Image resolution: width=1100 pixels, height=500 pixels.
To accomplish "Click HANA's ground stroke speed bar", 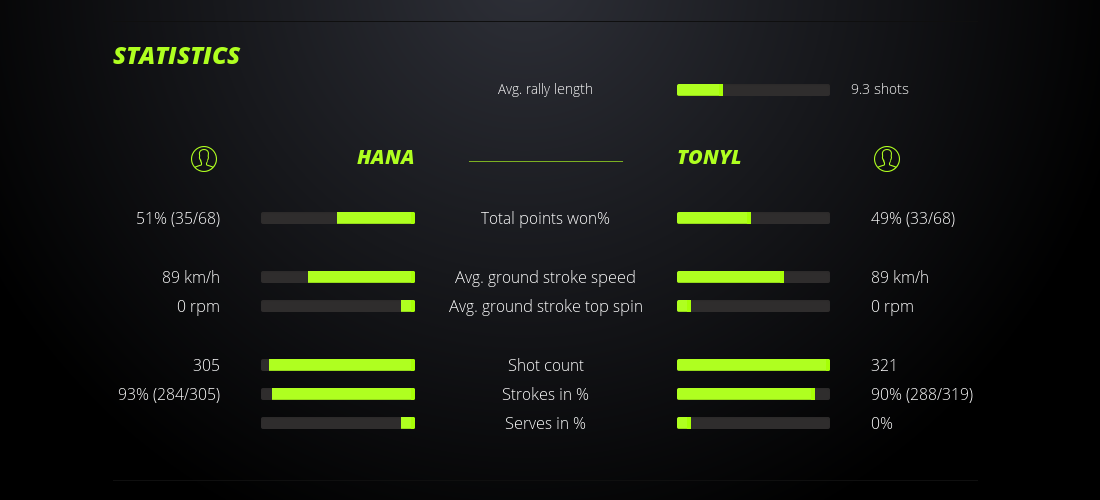I will pyautogui.click(x=338, y=277).
